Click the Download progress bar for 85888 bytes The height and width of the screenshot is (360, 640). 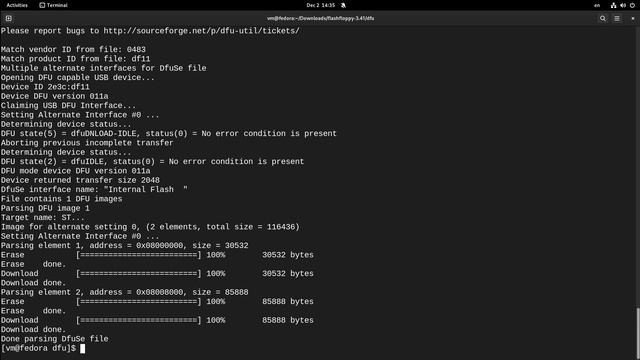pos(138,320)
